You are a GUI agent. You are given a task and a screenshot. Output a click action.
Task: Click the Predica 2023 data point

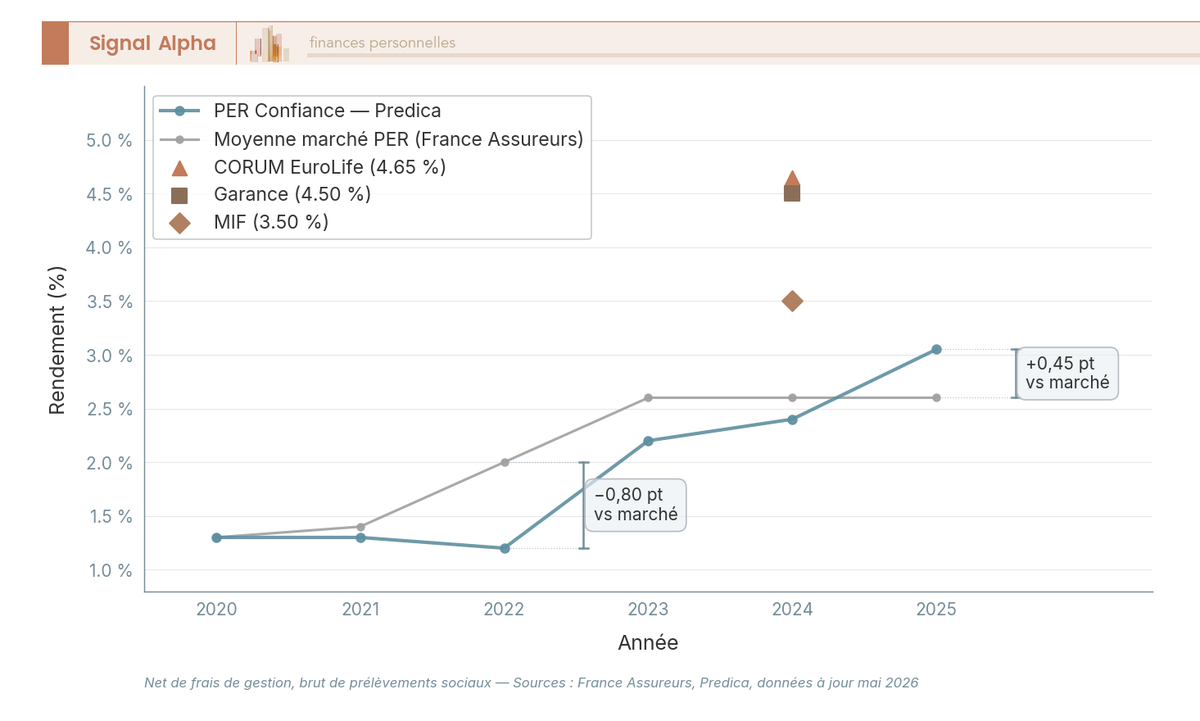coord(648,441)
